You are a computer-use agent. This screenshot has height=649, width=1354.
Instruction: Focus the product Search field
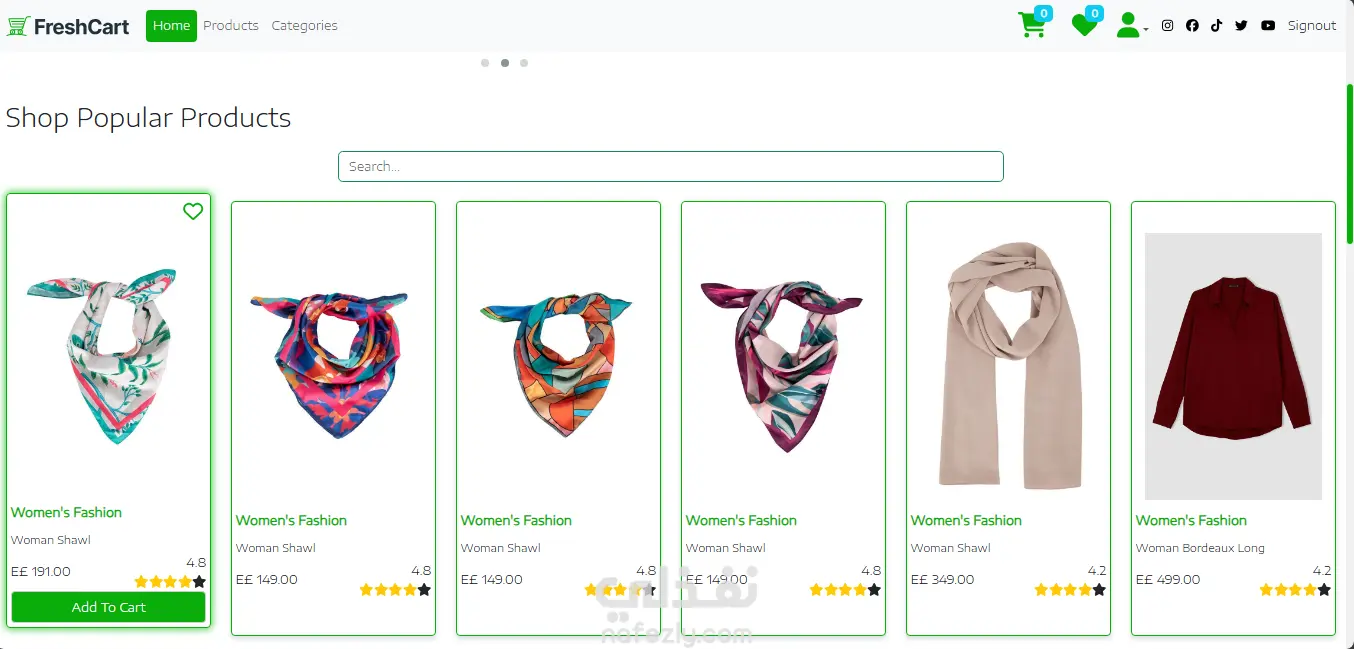pos(670,166)
